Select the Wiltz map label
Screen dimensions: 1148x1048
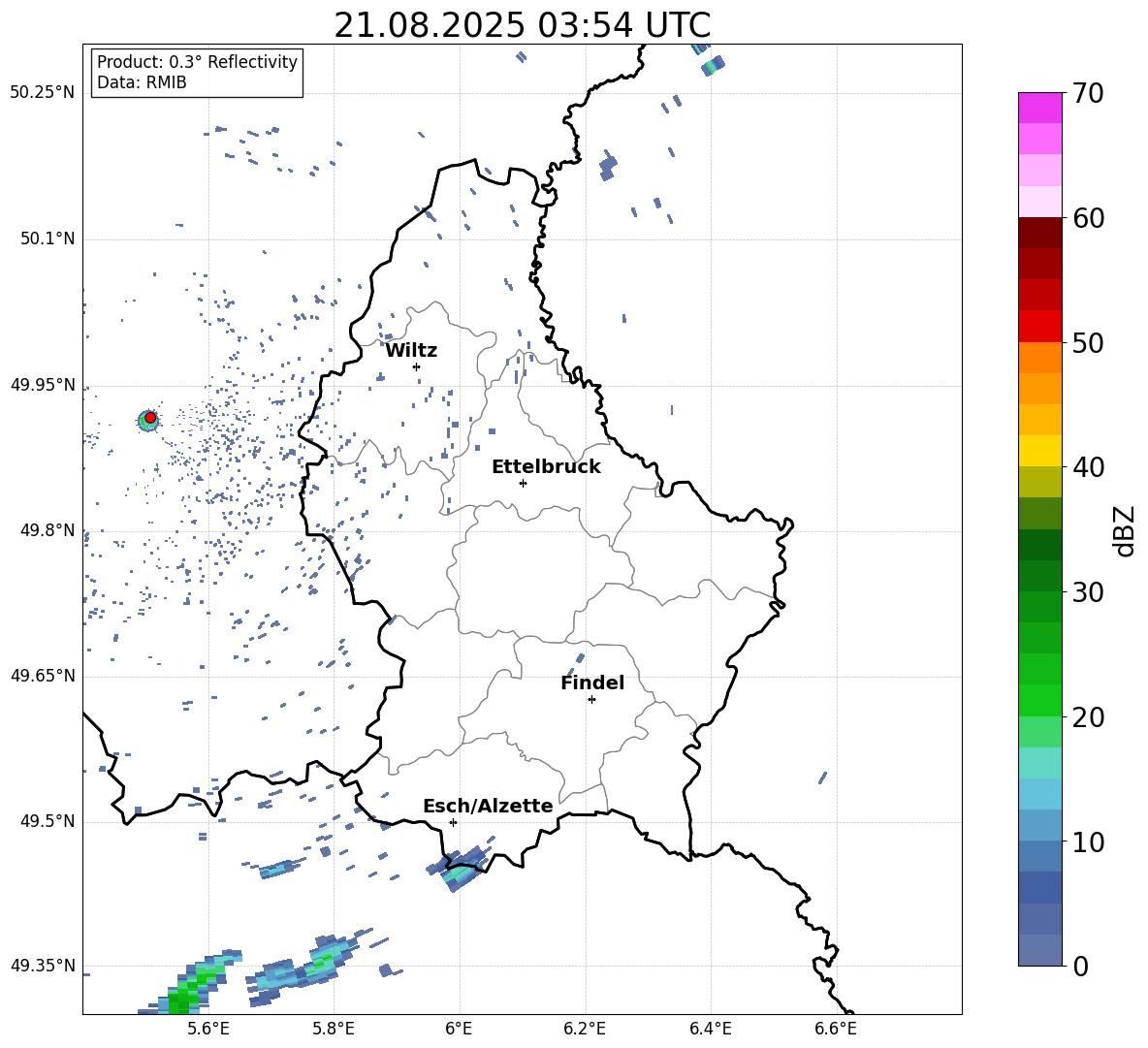coord(411,351)
